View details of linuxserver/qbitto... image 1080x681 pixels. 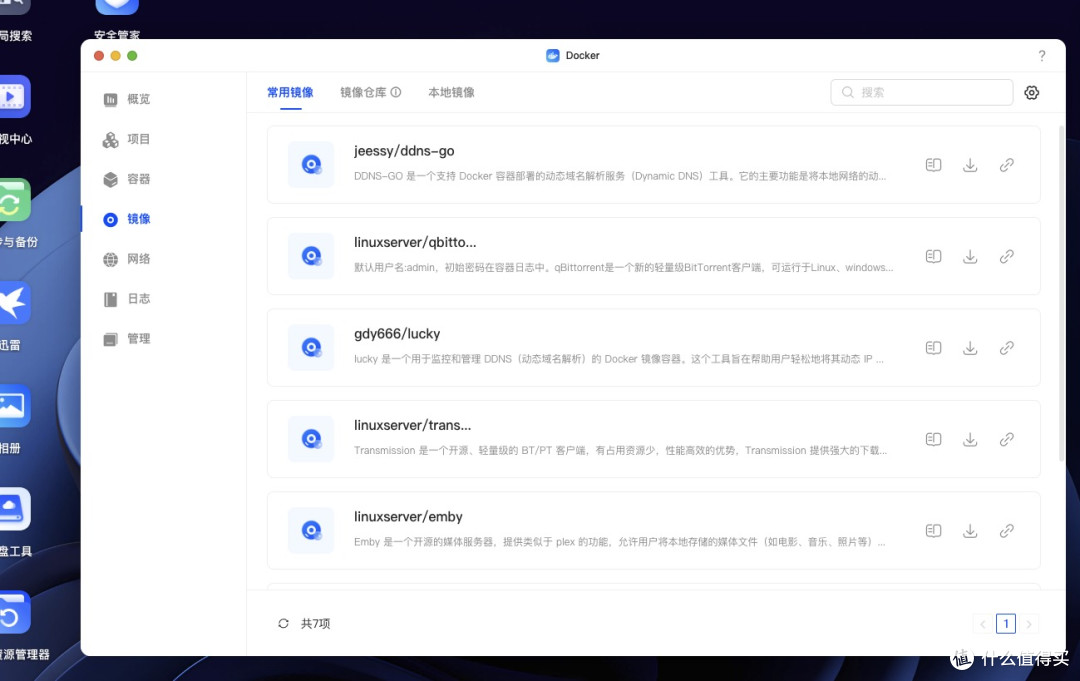(x=933, y=256)
